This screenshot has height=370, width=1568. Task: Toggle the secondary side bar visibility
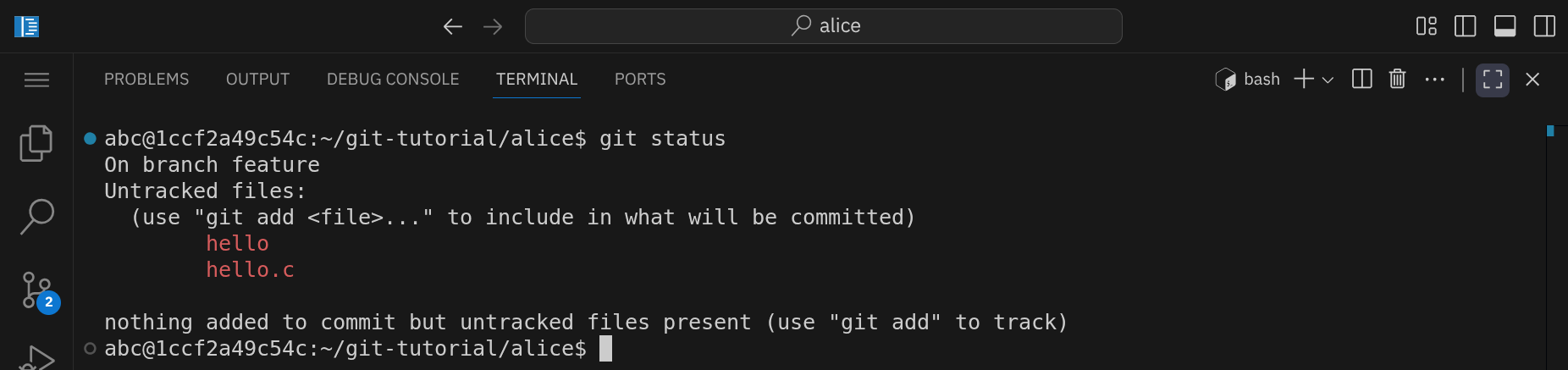click(1544, 26)
